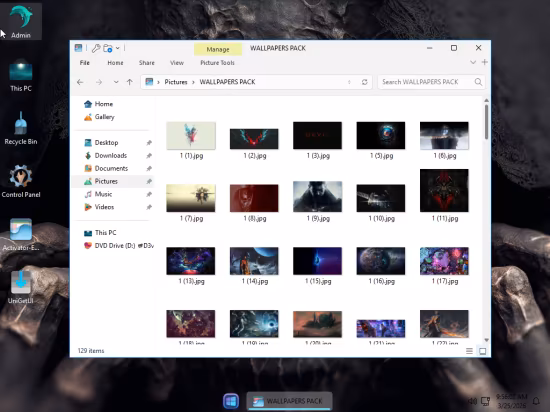Select the Manage contextual tab
Viewport: 550px width, 412px height.
coord(218,49)
